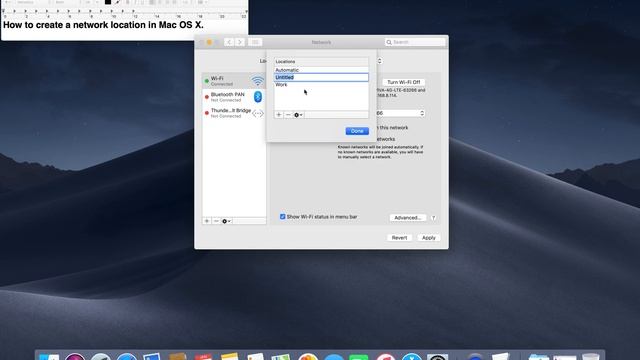Add a network service with plus button
This screenshot has height=360, width=640.
(x=207, y=221)
